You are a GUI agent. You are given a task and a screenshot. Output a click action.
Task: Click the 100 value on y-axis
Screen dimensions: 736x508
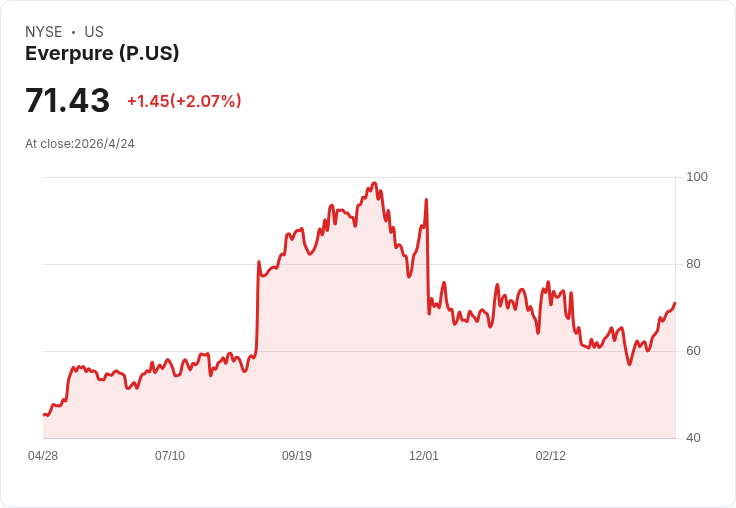[697, 177]
